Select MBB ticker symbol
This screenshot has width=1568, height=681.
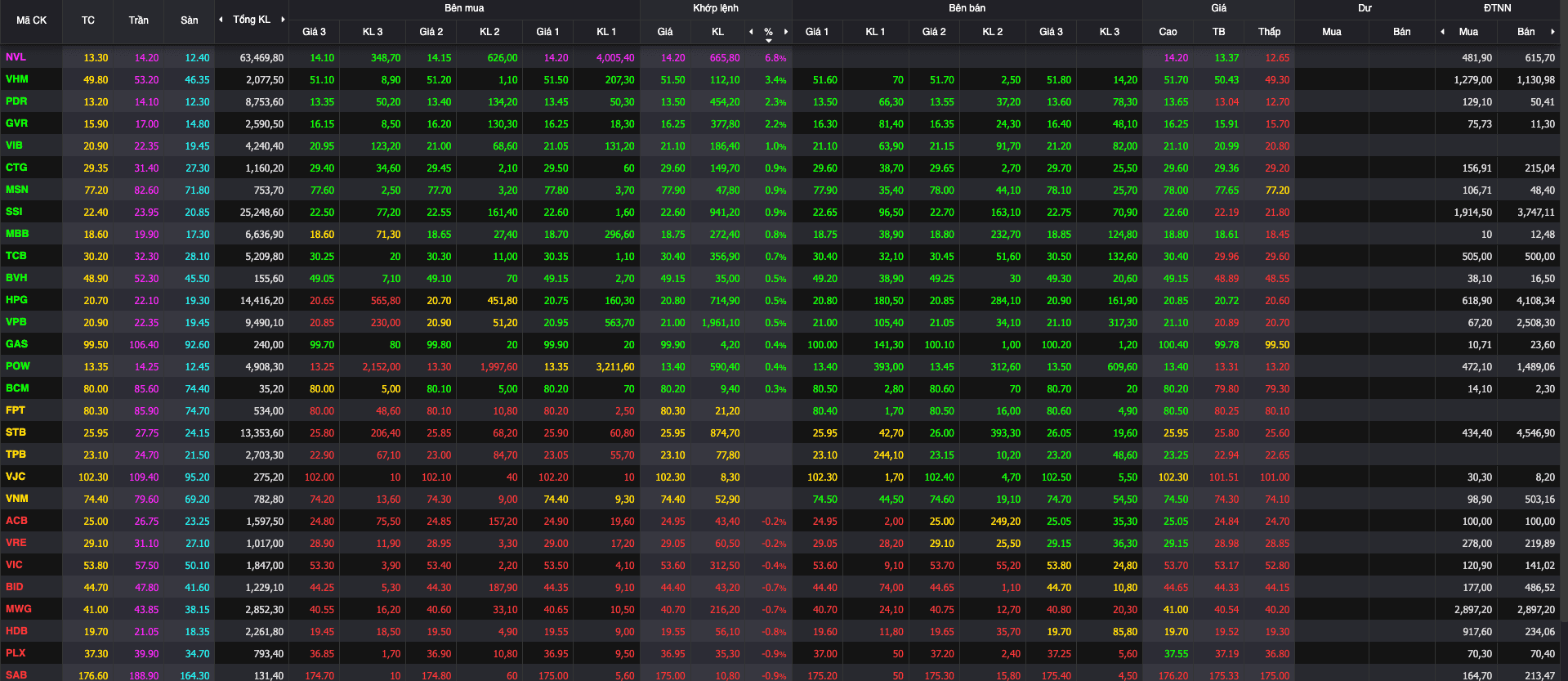[x=17, y=234]
